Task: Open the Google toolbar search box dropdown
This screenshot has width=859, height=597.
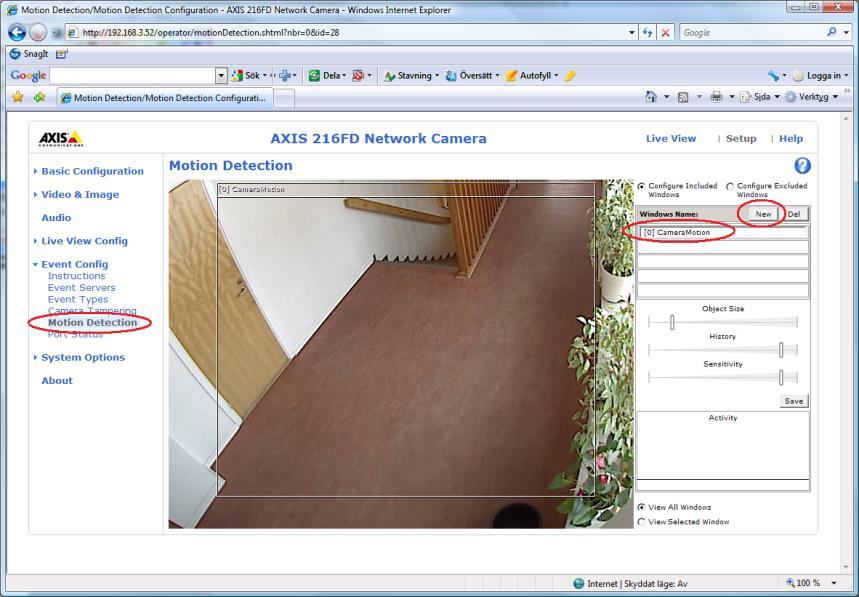Action: pos(221,76)
